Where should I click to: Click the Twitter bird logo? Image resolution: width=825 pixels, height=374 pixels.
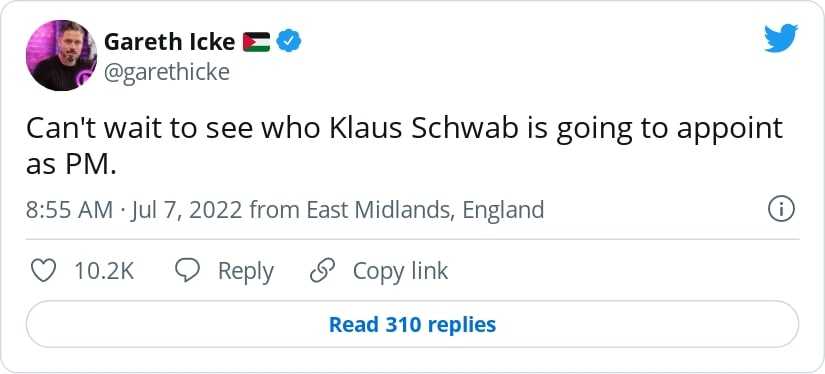[781, 38]
